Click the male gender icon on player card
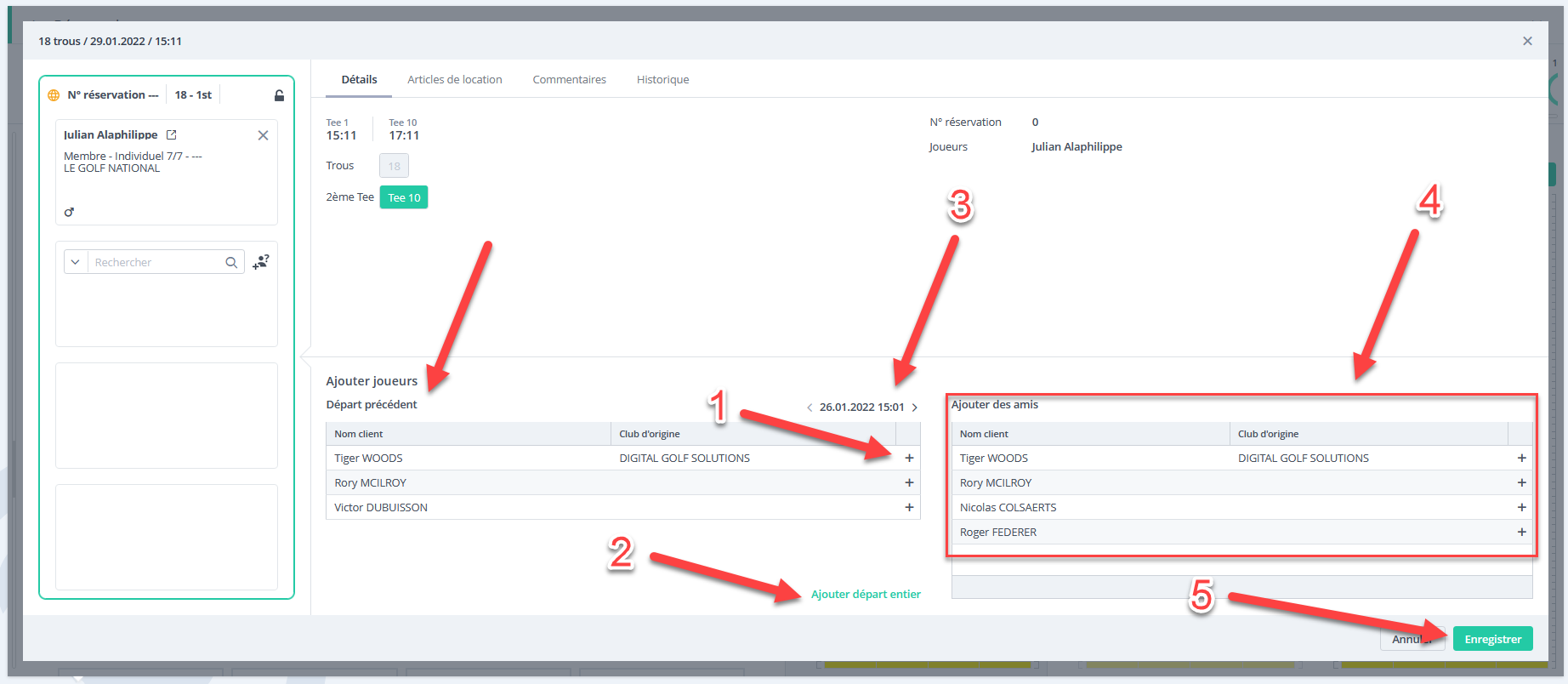This screenshot has height=684, width=1568. (x=69, y=212)
